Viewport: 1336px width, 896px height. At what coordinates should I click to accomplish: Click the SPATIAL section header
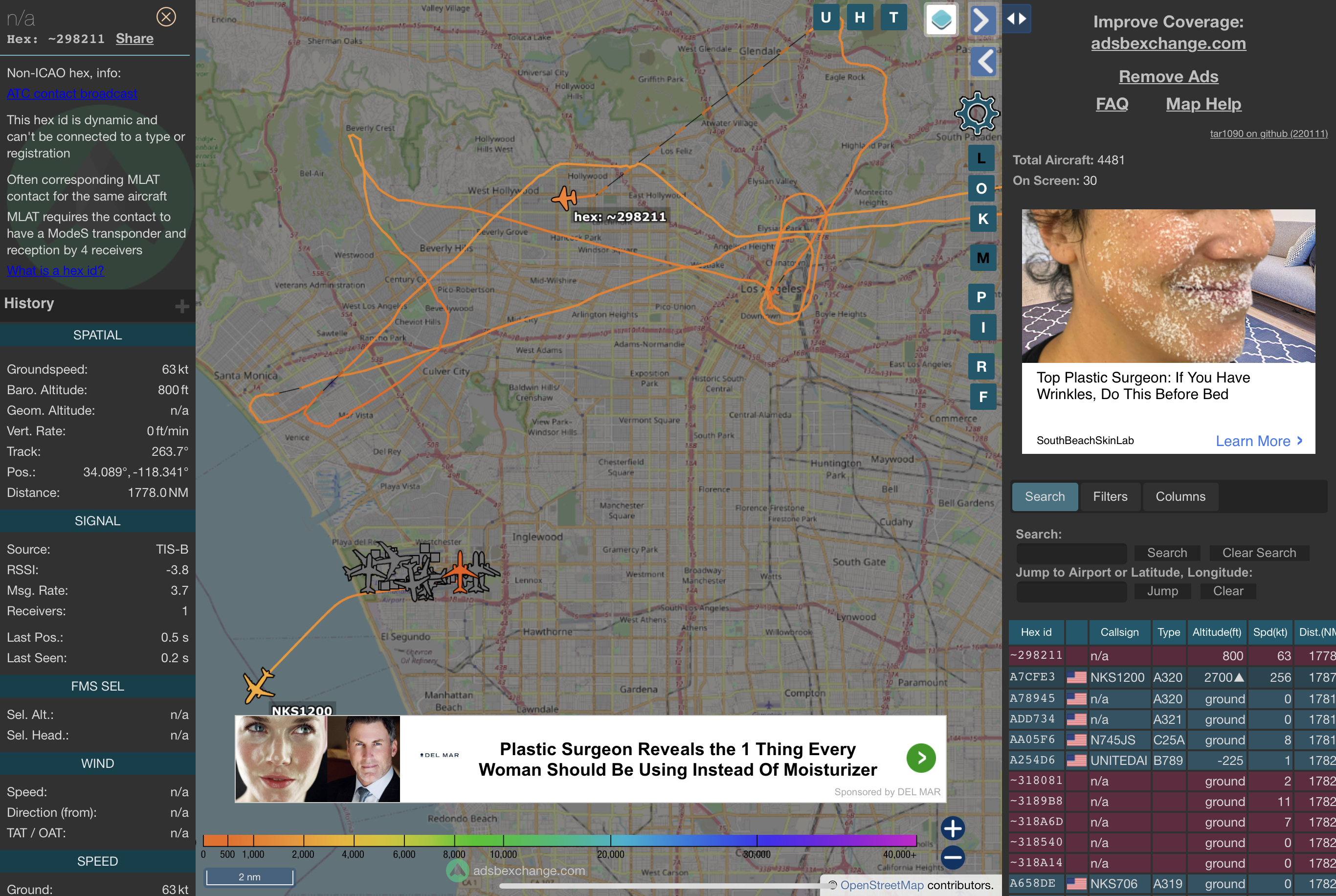(x=97, y=335)
